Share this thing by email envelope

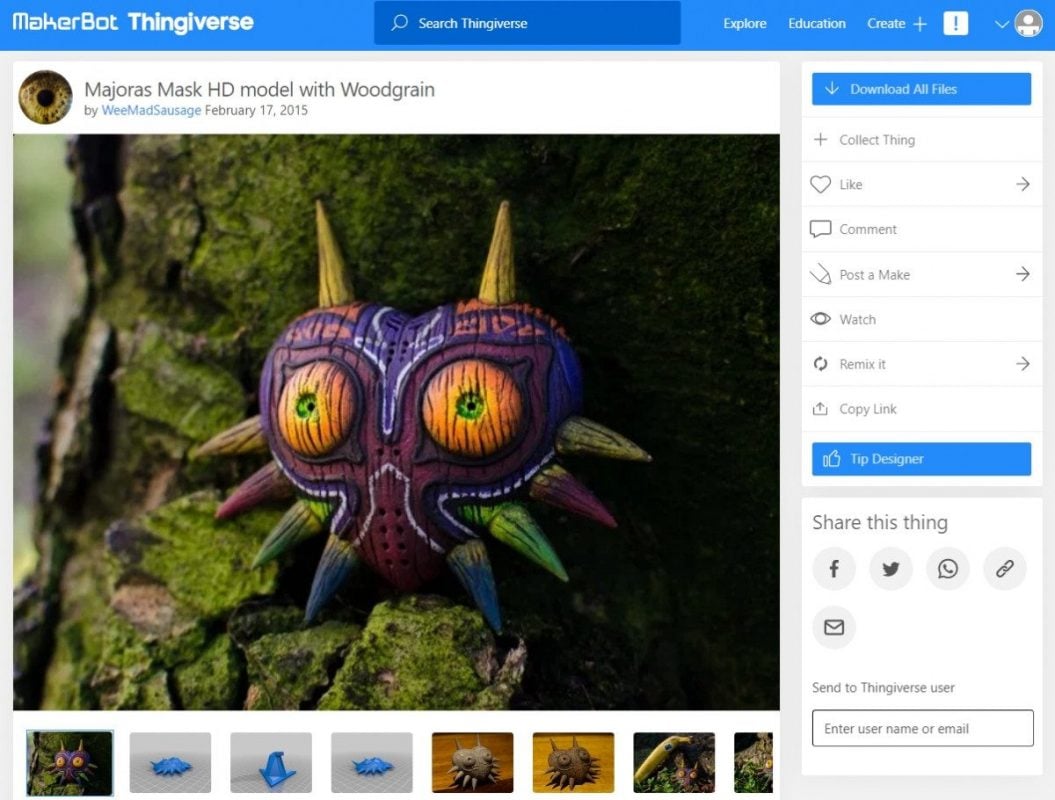[x=834, y=627]
